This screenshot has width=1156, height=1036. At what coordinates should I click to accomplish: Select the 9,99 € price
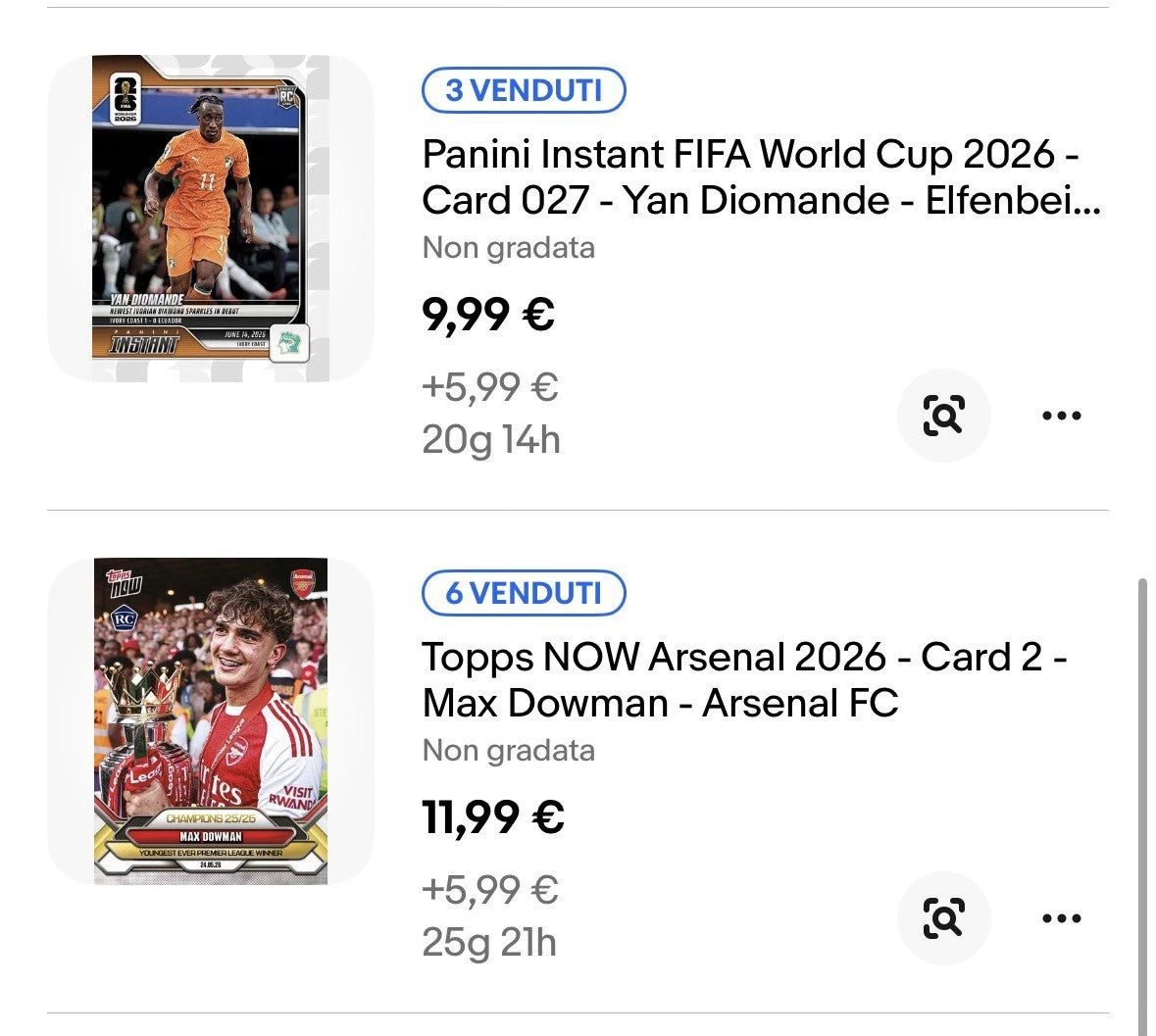click(488, 316)
